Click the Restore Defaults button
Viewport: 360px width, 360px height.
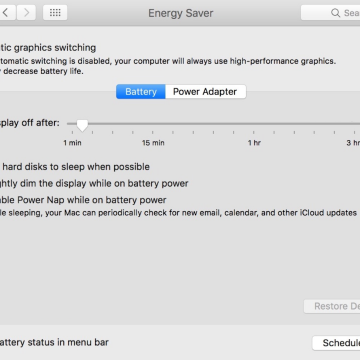332,306
